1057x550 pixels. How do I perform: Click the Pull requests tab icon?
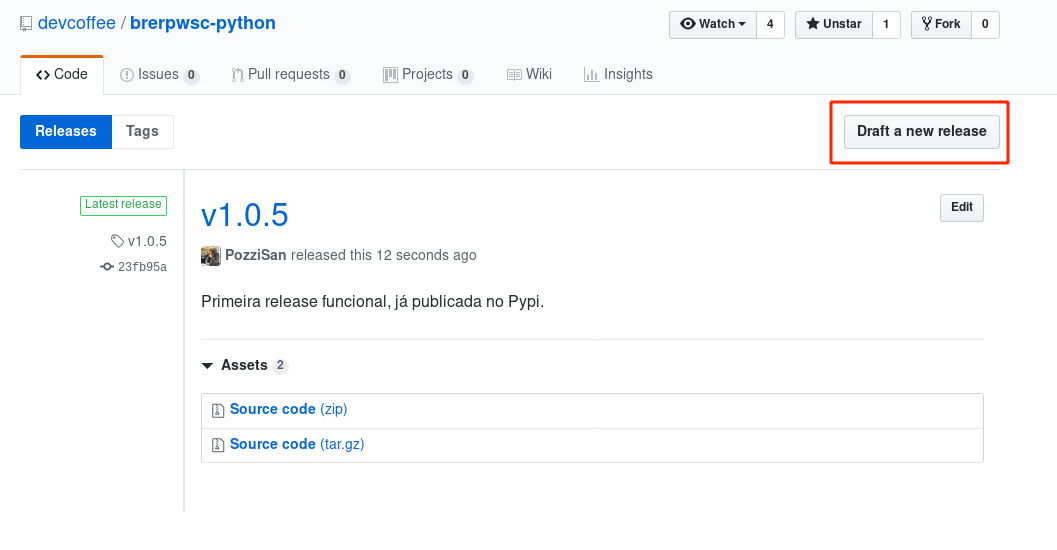tap(237, 75)
